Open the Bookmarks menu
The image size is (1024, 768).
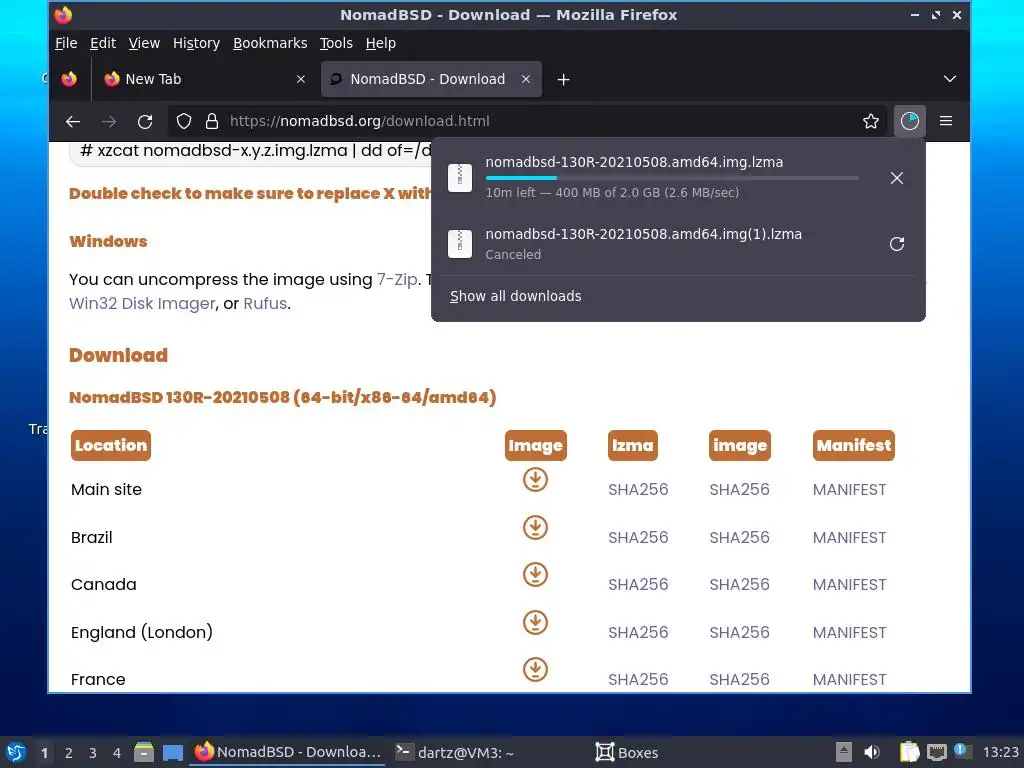270,43
